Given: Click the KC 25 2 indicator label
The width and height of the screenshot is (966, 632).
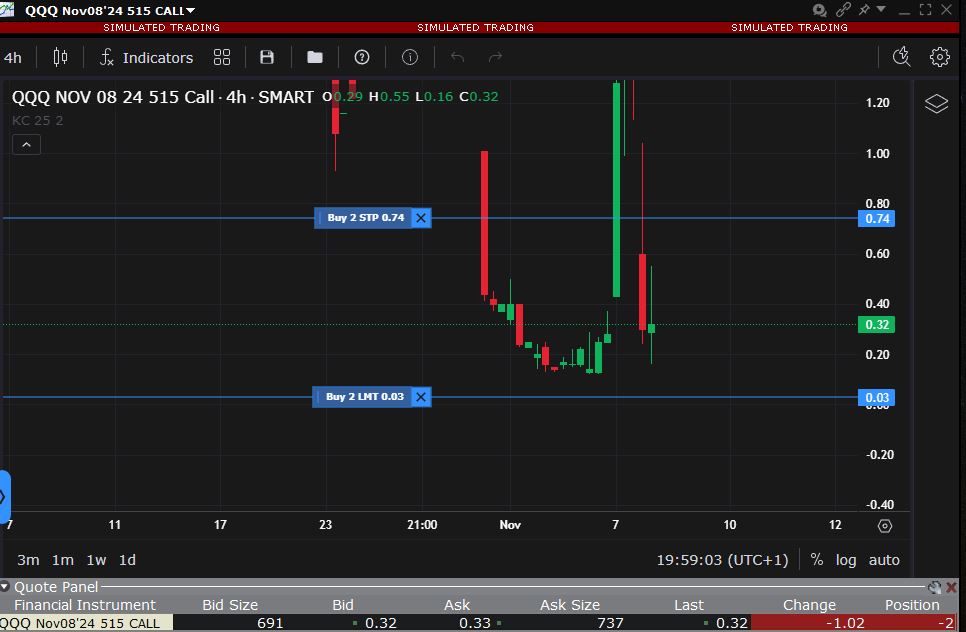Looking at the screenshot, I should (x=38, y=121).
